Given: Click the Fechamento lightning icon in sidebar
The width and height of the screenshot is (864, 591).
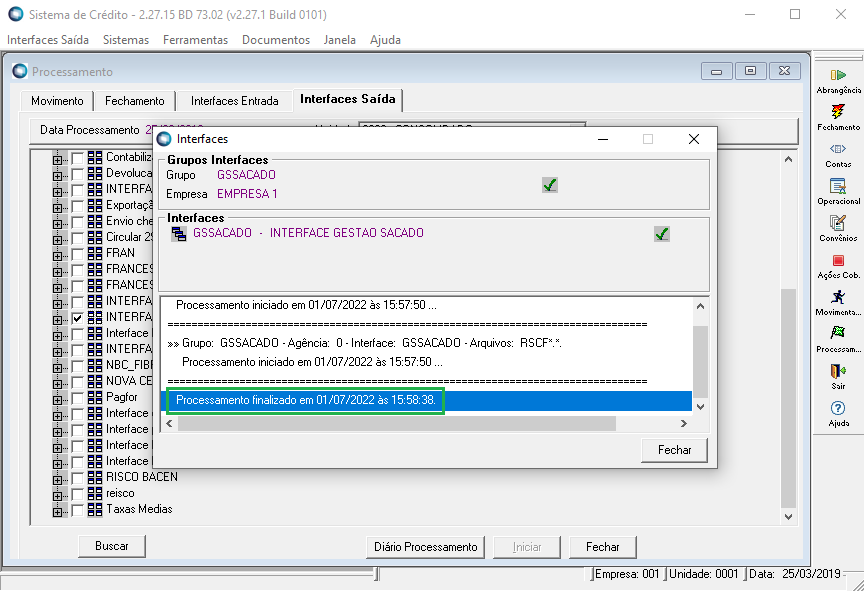Looking at the screenshot, I should point(838,112).
